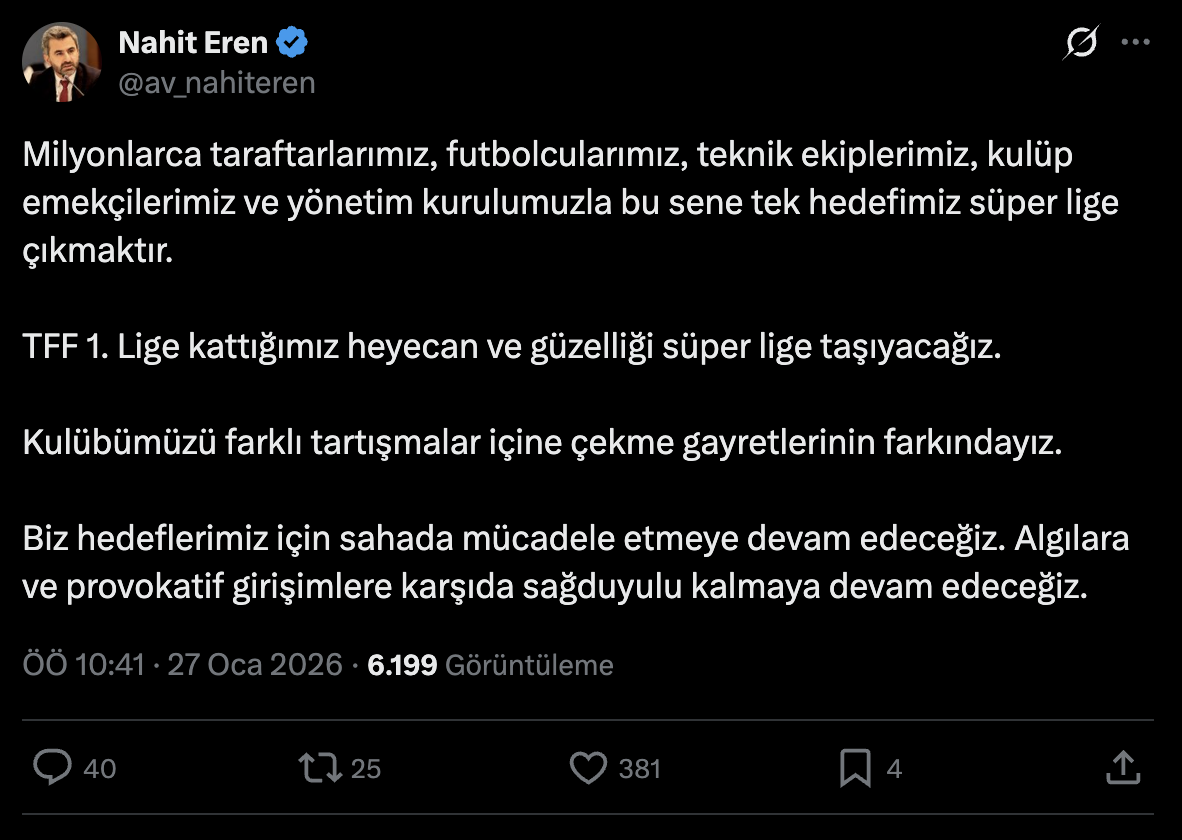The image size is (1182, 840).
Task: Click the reply count 40
Action: [99, 768]
